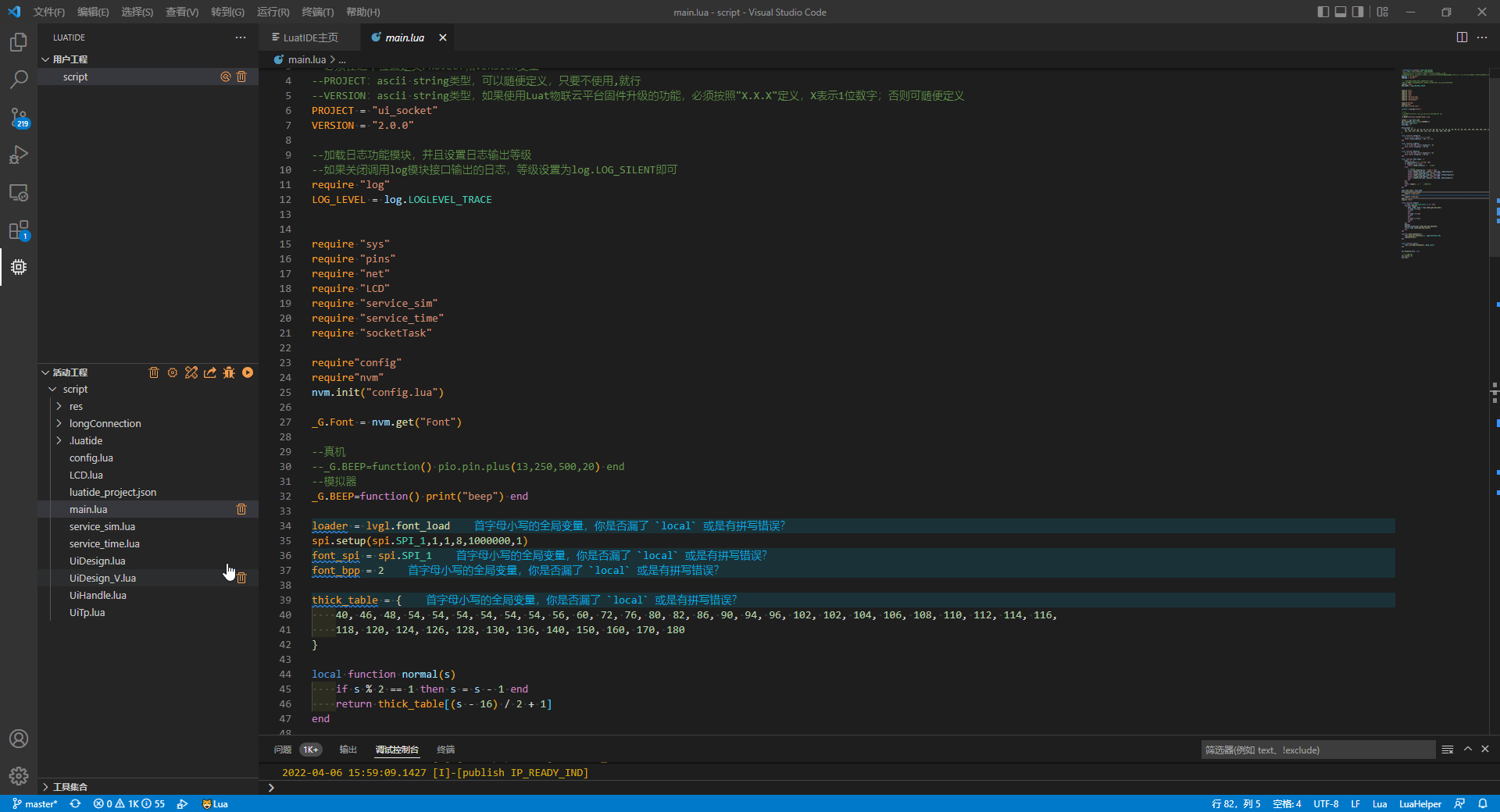The width and height of the screenshot is (1500, 812).
Task: Open the Manage gear icon
Action: (19, 776)
